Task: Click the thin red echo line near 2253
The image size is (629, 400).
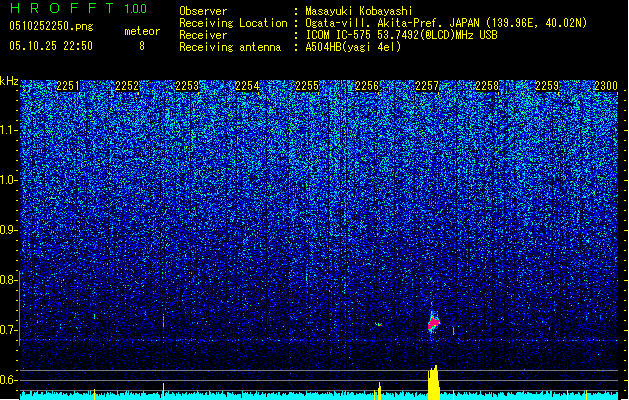Action: [x=163, y=321]
